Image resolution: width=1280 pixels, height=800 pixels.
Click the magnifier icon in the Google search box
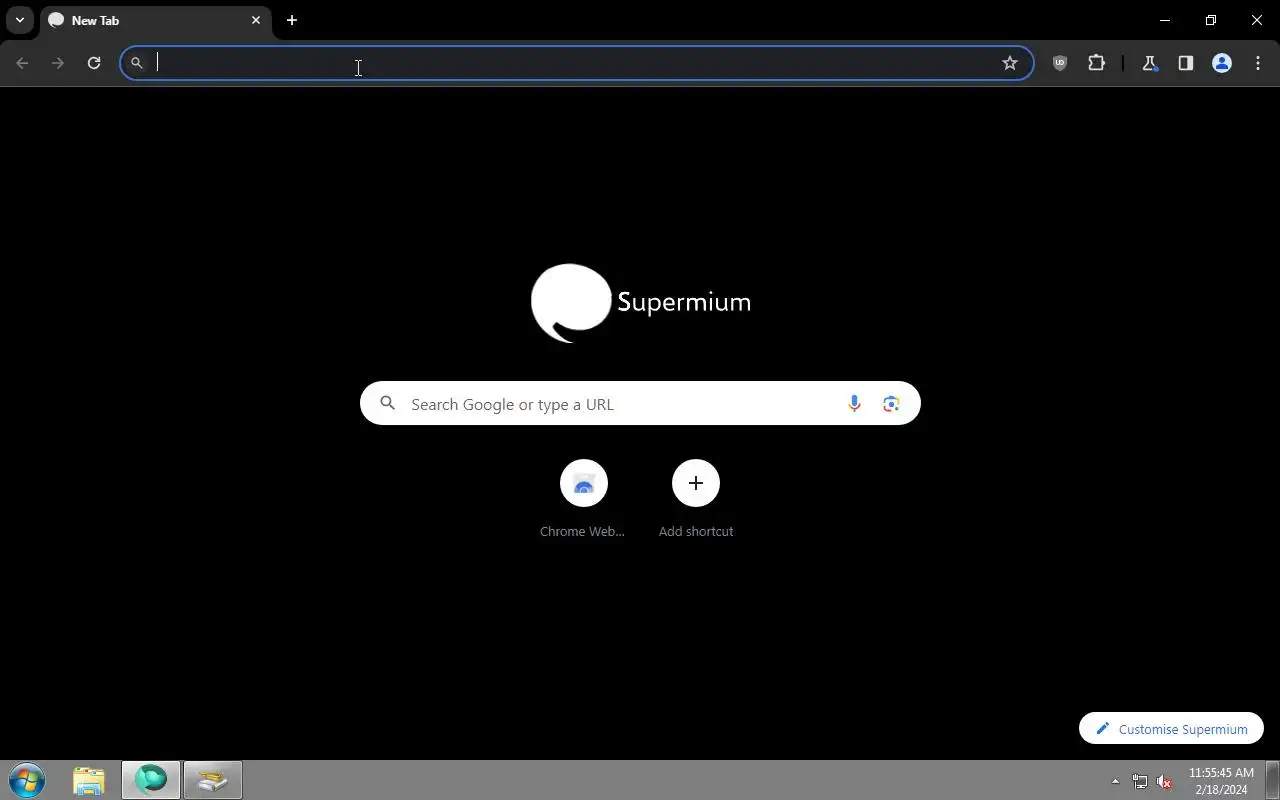tap(388, 404)
